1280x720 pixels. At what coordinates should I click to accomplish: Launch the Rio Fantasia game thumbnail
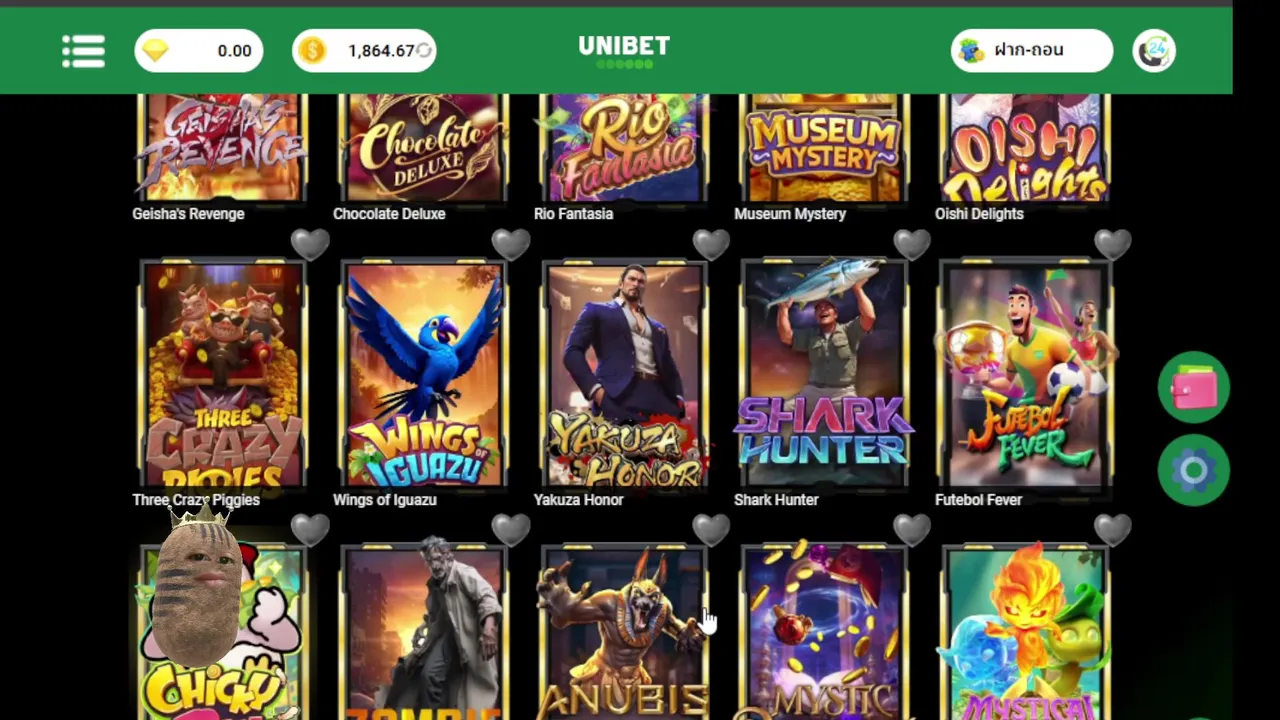pyautogui.click(x=624, y=147)
